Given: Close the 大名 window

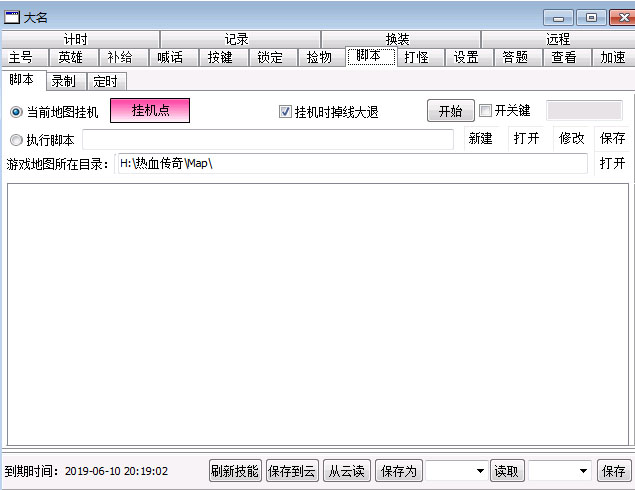Looking at the screenshot, I should pyautogui.click(x=623, y=17).
